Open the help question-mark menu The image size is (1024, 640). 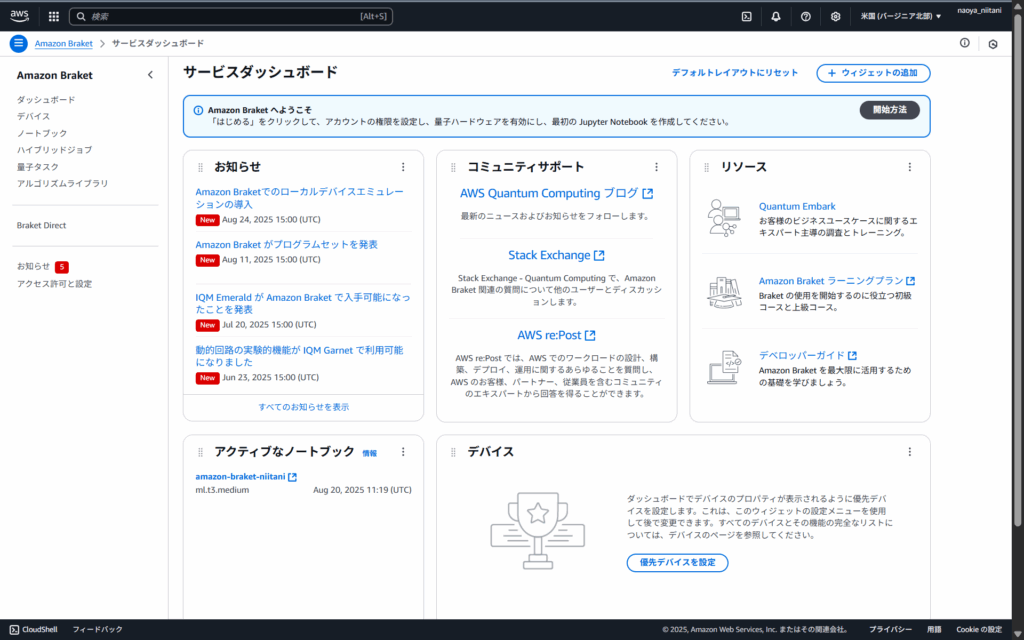[806, 16]
